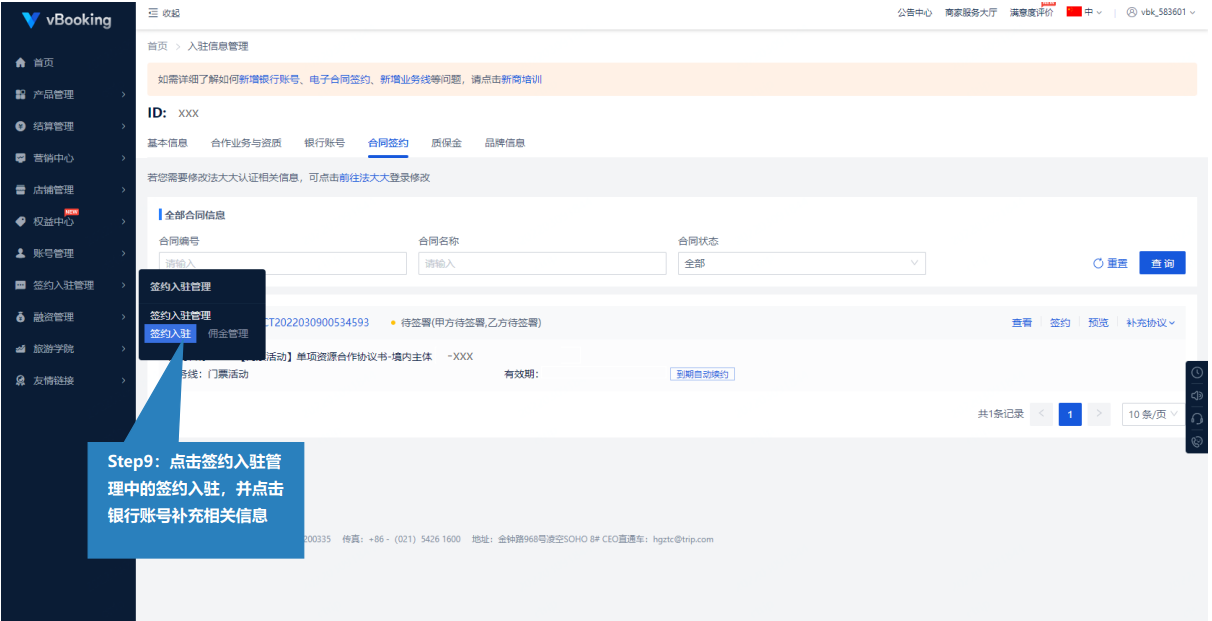Select 签约入驻 in the submenu
The image size is (1212, 621).
pos(169,334)
